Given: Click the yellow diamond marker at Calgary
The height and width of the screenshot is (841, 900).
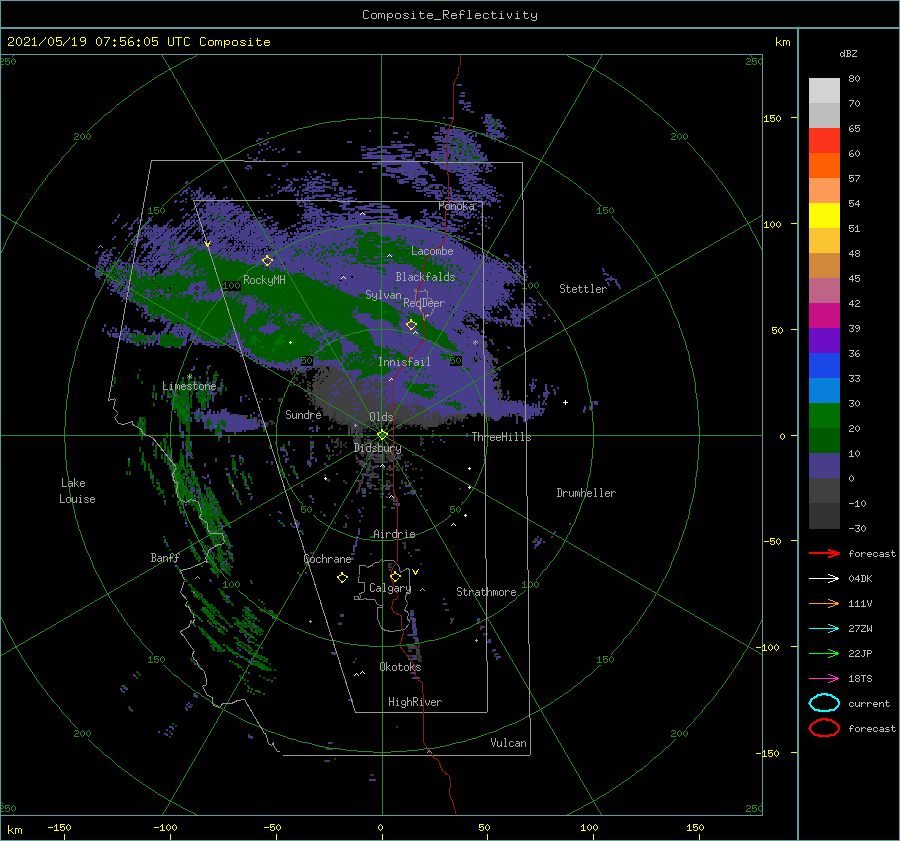Looking at the screenshot, I should (x=395, y=576).
